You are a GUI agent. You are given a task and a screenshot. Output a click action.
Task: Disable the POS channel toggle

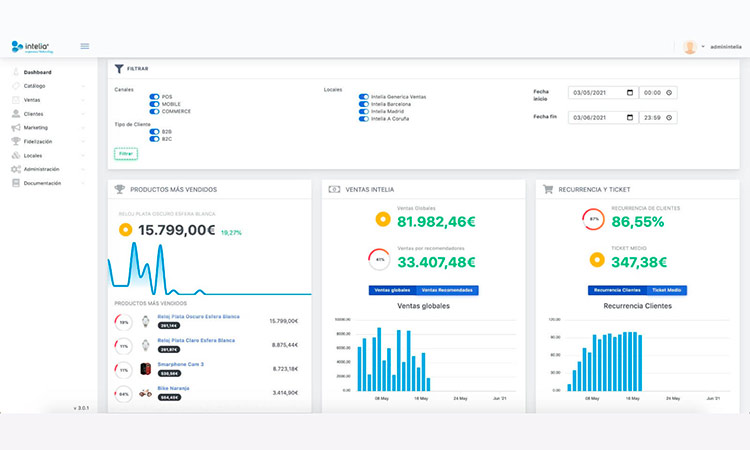point(155,97)
